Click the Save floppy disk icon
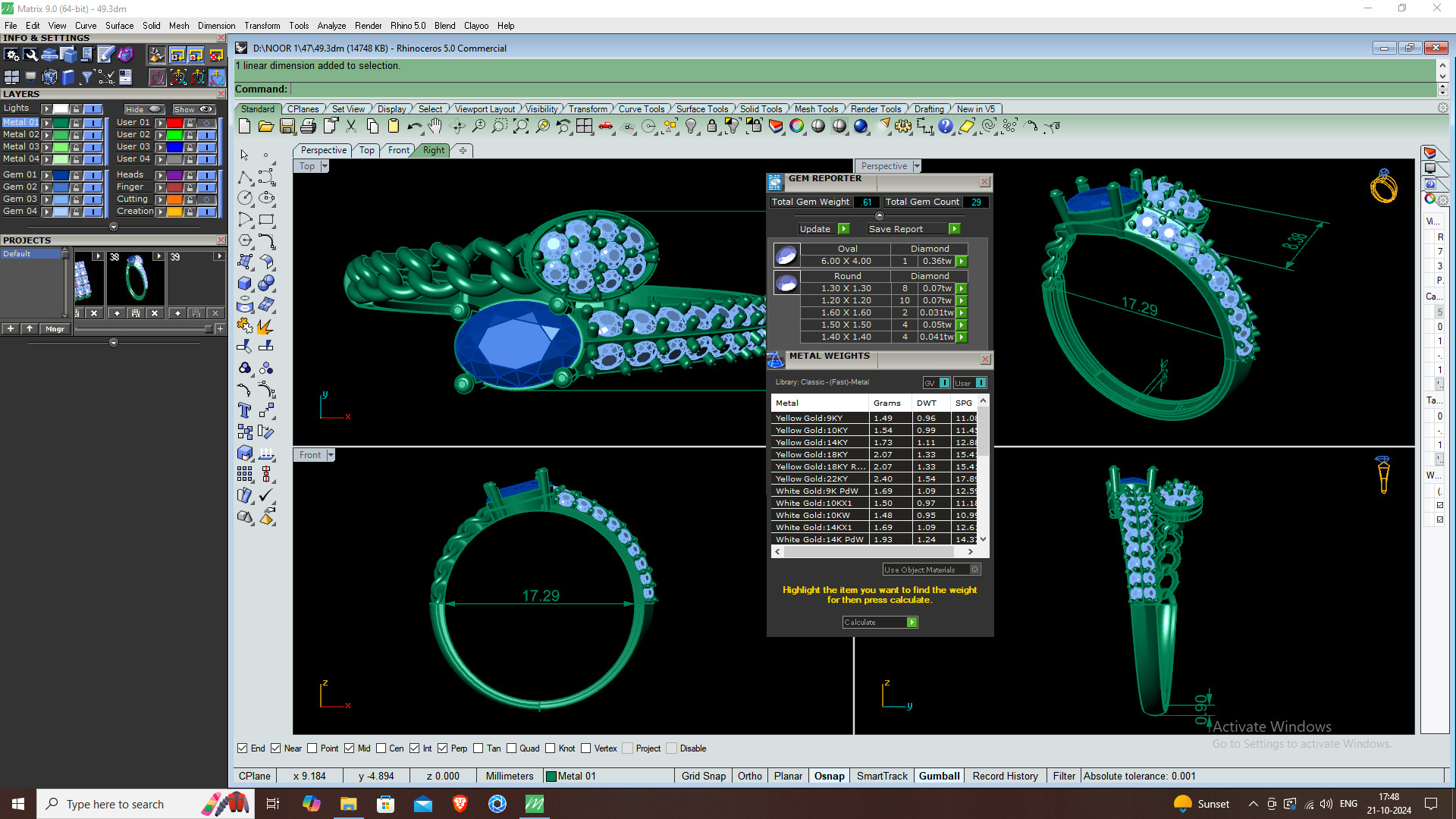Viewport: 1456px width, 819px height. point(287,127)
